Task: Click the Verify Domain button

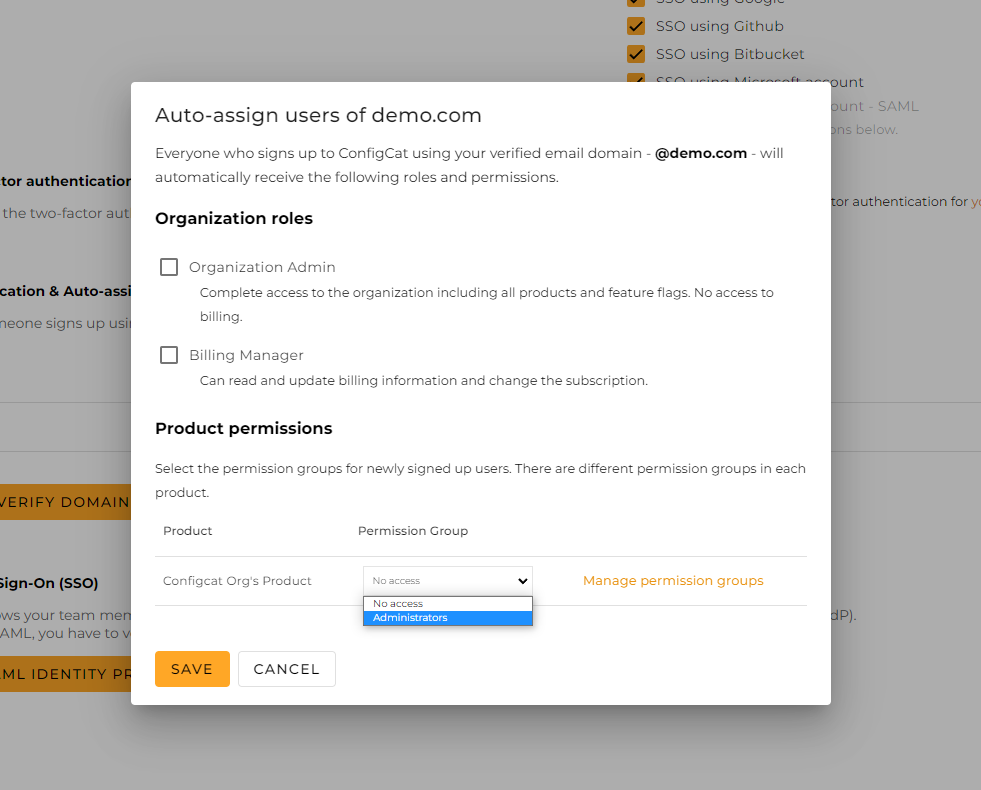Action: click(x=60, y=501)
